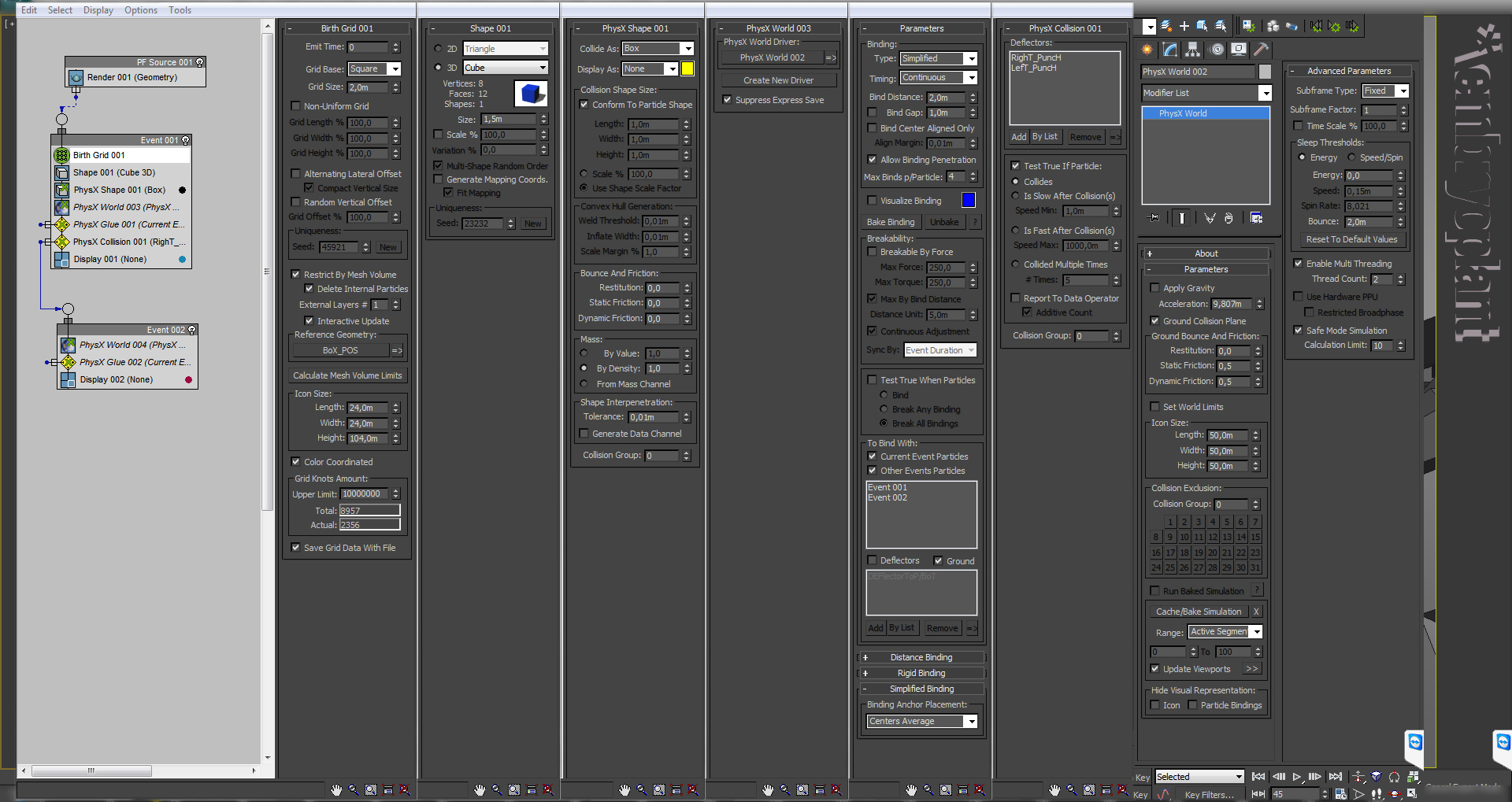
Task: Click the yellow Display As color swatch
Action: pyautogui.click(x=687, y=69)
